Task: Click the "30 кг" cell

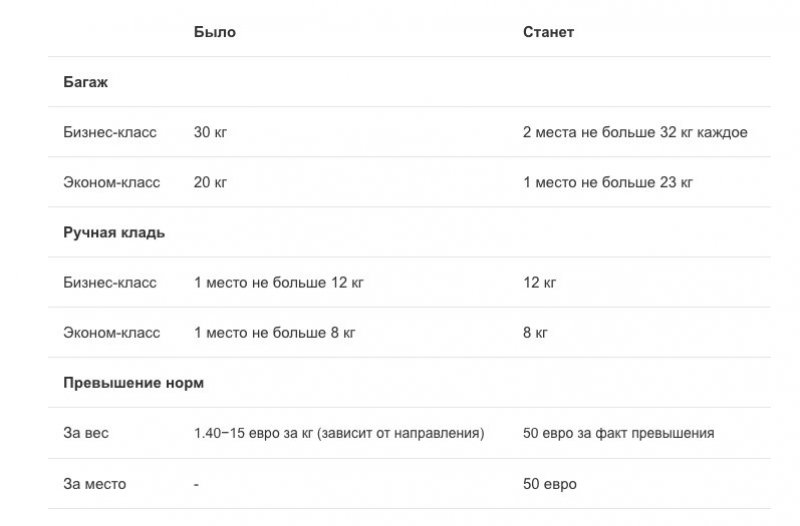Action: tap(210, 132)
